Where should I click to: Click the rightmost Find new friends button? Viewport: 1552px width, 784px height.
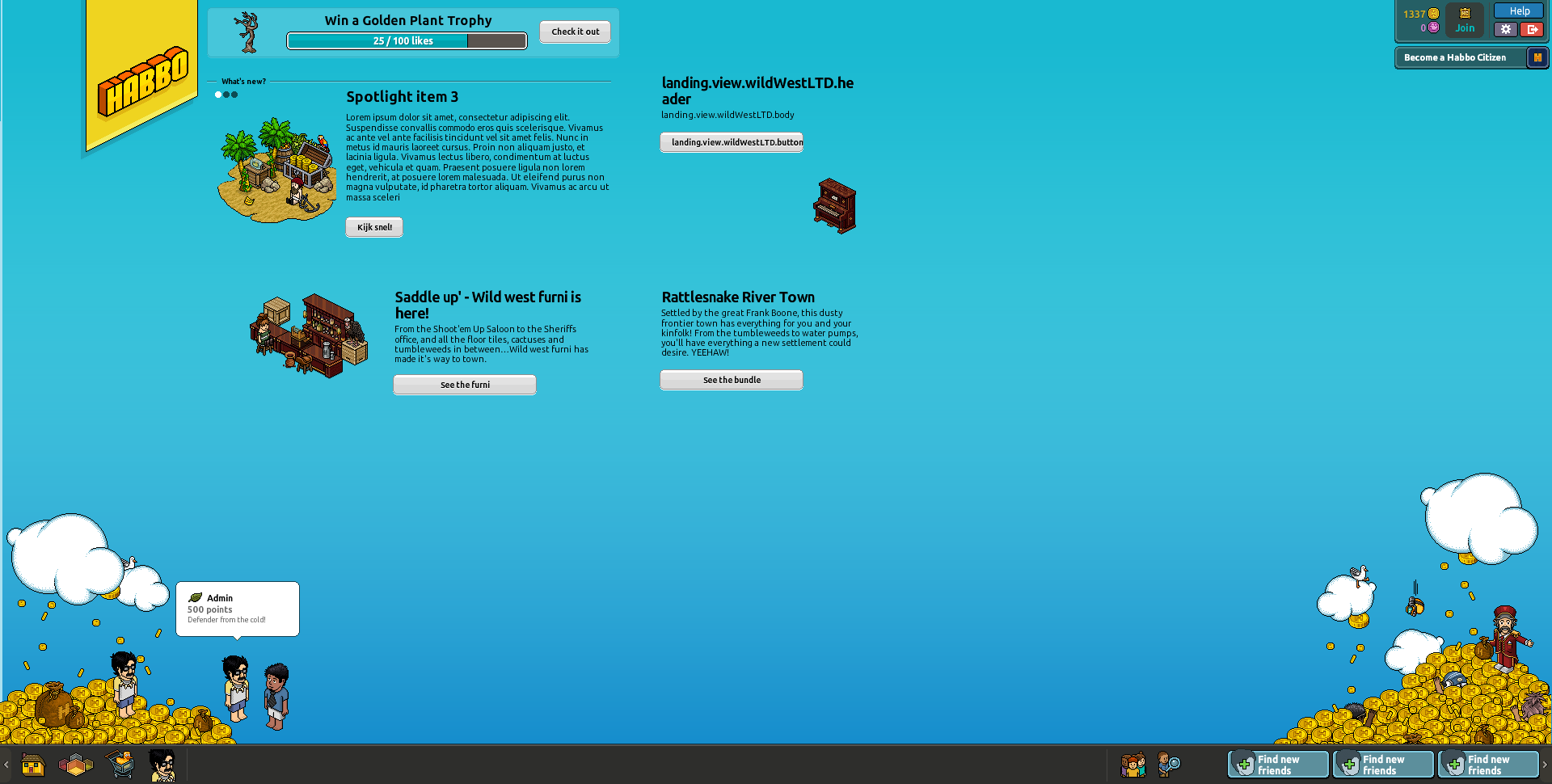pos(1488,765)
